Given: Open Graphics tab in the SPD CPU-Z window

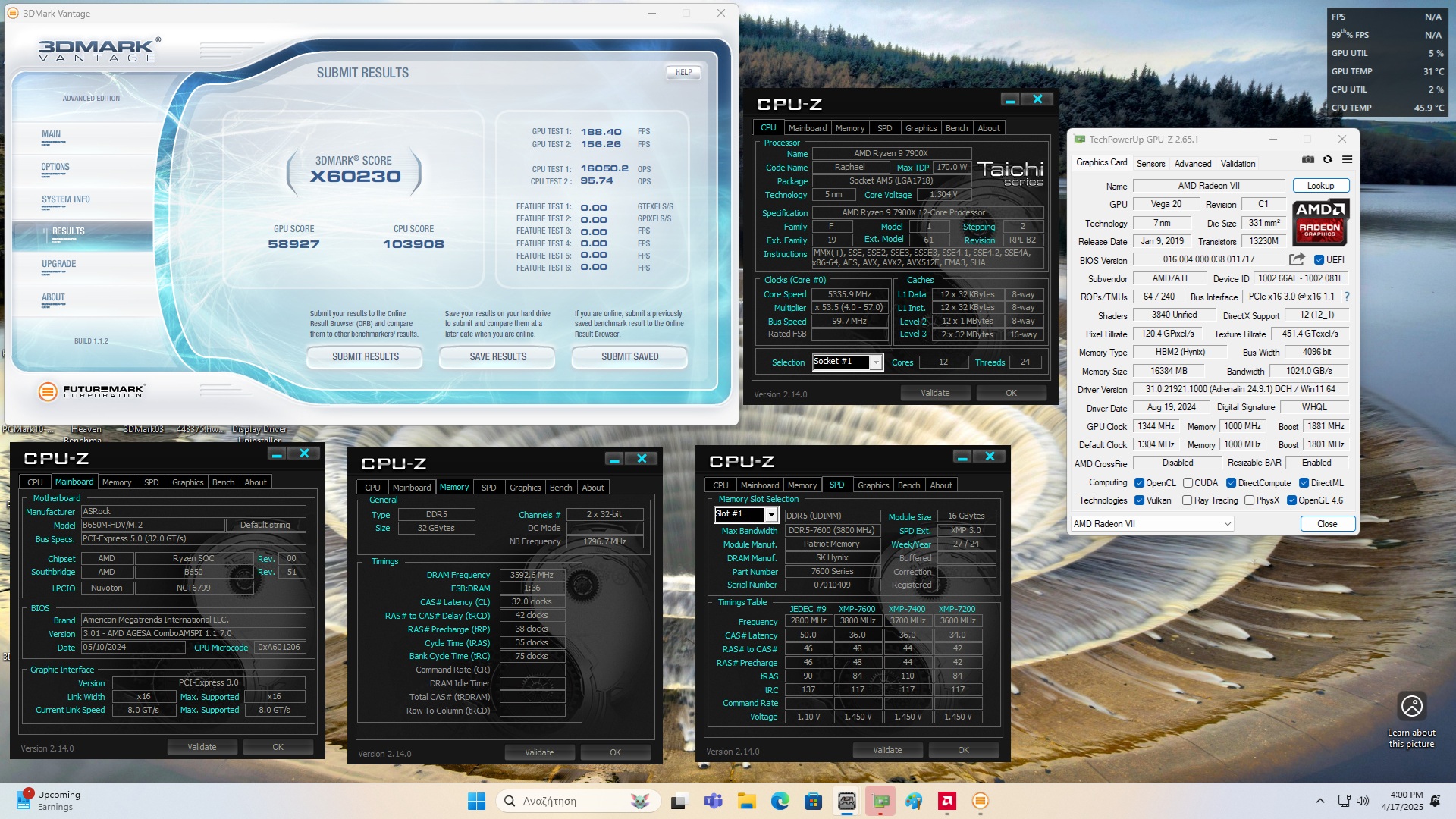Looking at the screenshot, I should (873, 485).
